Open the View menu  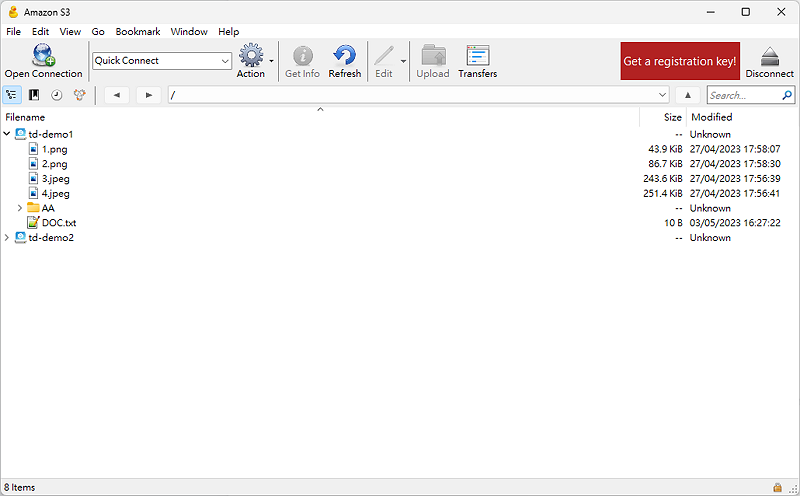pos(70,32)
